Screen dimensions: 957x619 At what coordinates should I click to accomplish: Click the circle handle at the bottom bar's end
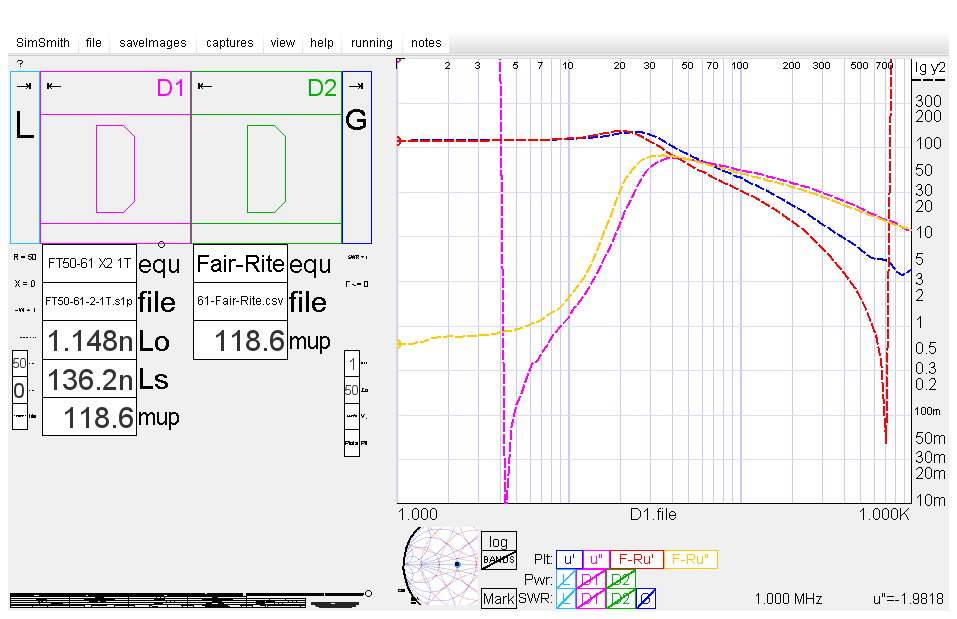[368, 593]
